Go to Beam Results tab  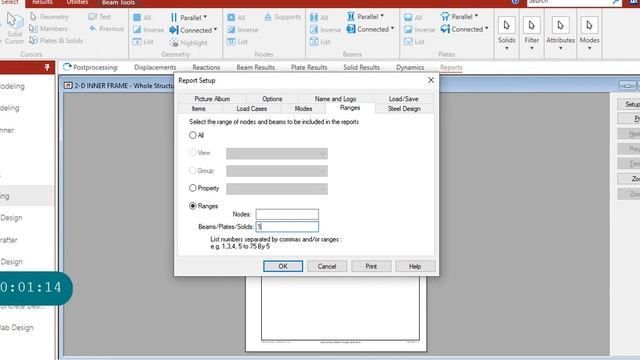[x=256, y=67]
